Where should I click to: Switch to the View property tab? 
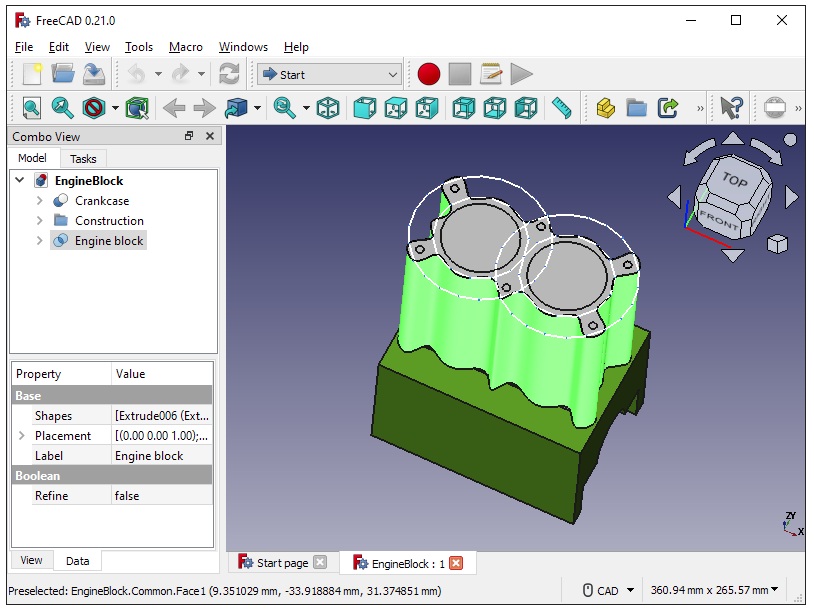(31, 561)
